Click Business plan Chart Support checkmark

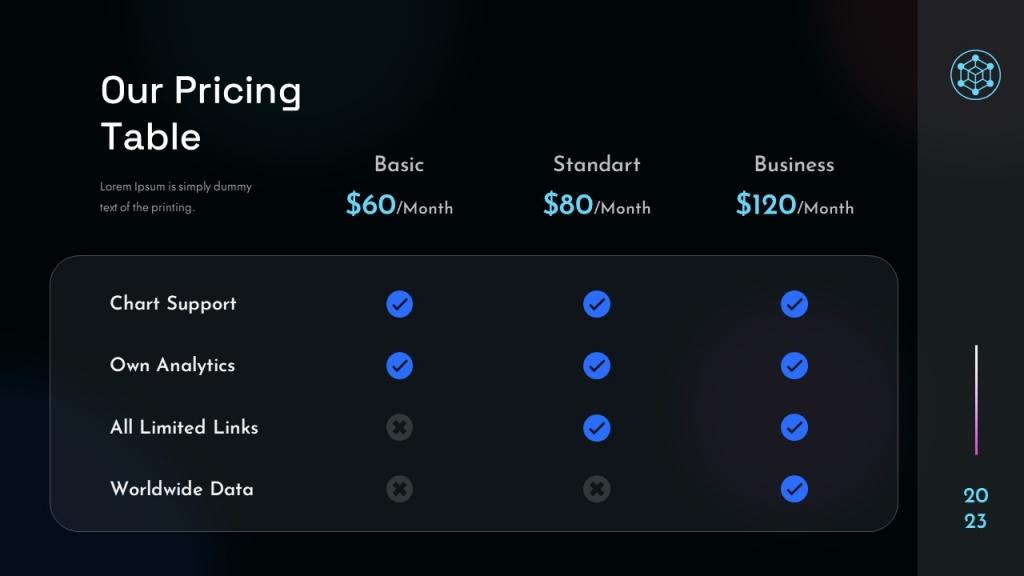tap(794, 304)
